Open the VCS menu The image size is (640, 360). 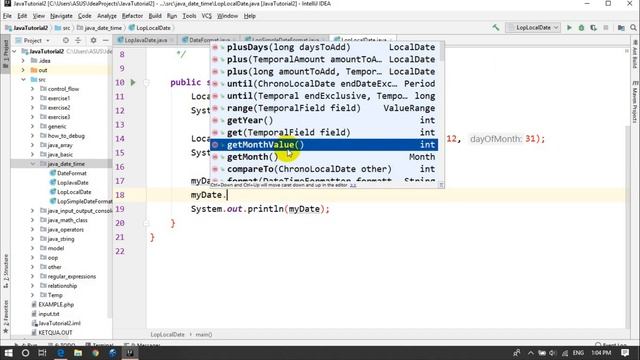[207, 16]
